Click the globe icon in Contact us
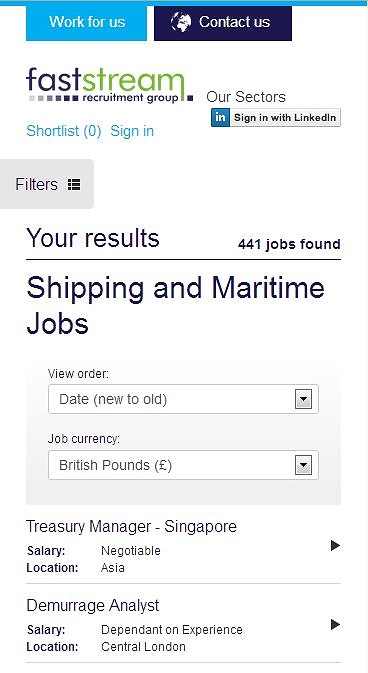 [x=181, y=21]
